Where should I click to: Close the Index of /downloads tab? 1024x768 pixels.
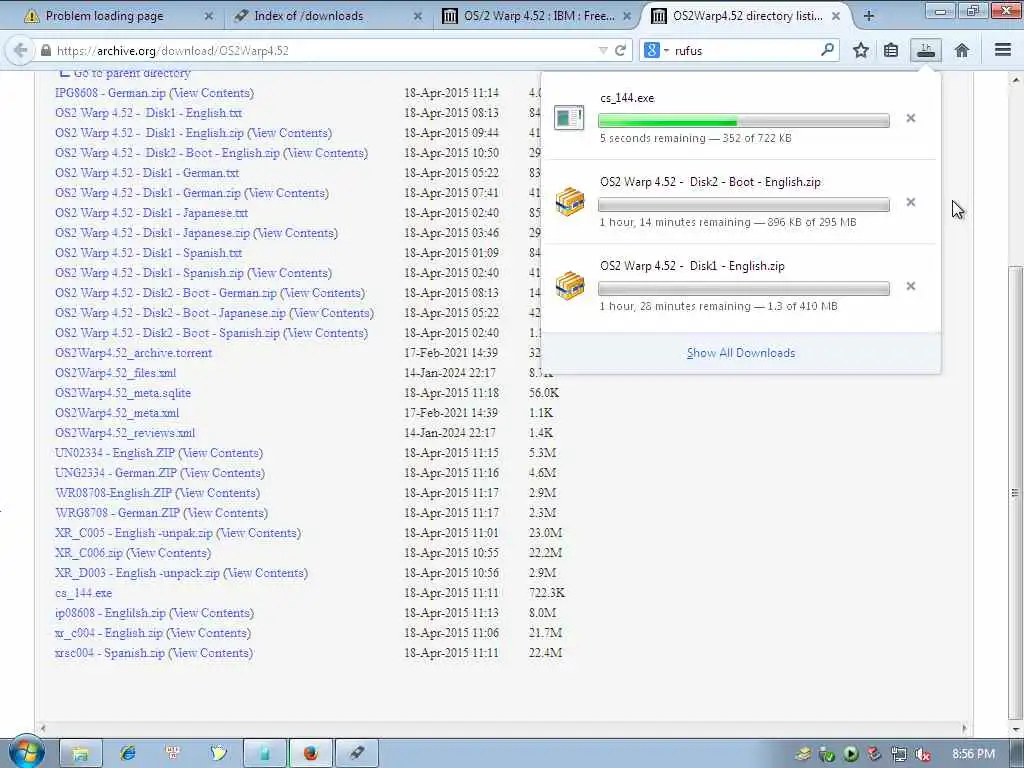point(417,16)
